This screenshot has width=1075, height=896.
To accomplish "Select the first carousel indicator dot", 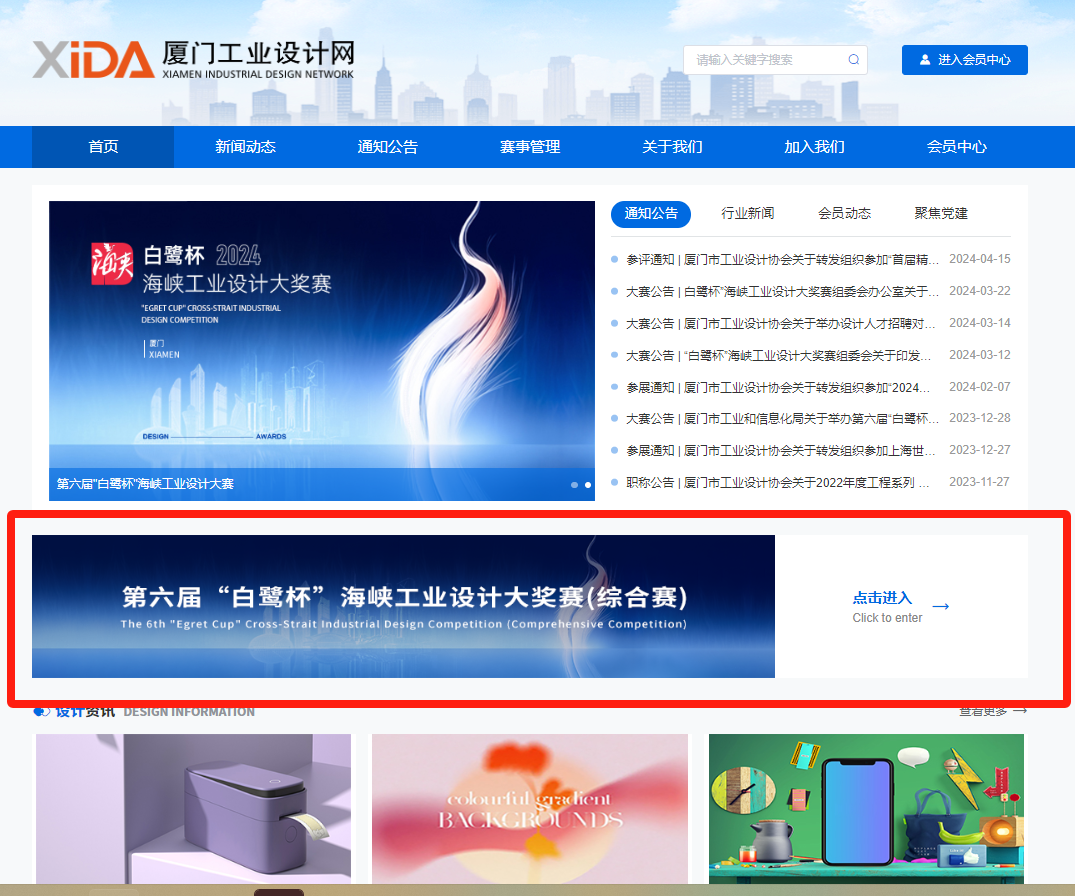I will tap(574, 485).
